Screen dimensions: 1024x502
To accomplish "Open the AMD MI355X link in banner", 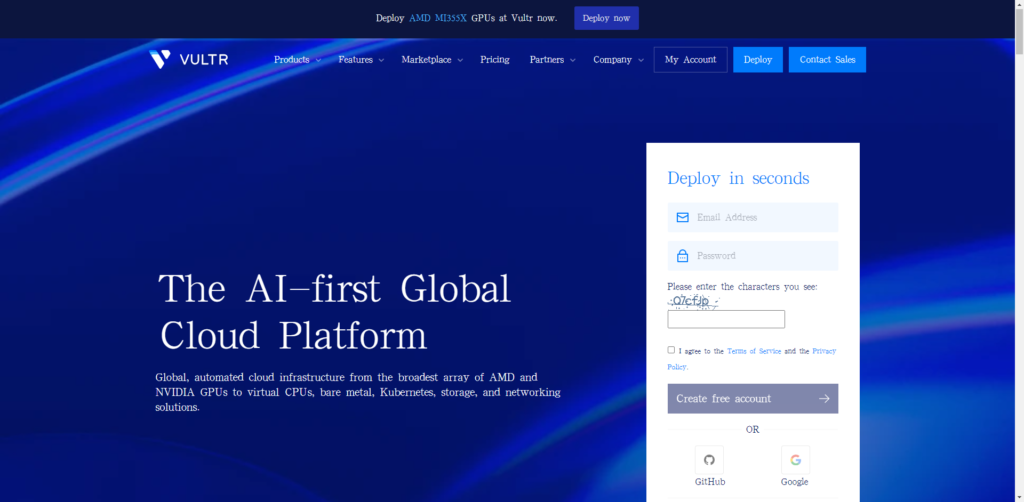I will pos(437,18).
